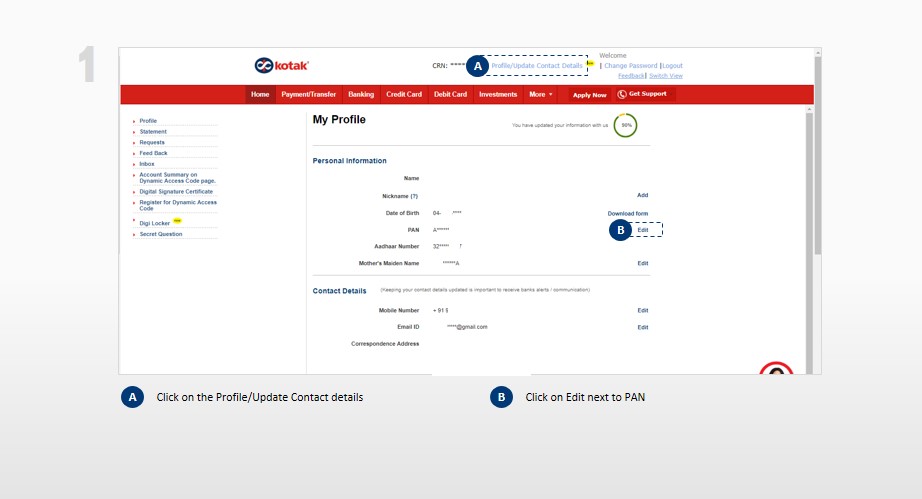Image resolution: width=922 pixels, height=499 pixels.
Task: Click the Kotak logo
Action: click(282, 65)
